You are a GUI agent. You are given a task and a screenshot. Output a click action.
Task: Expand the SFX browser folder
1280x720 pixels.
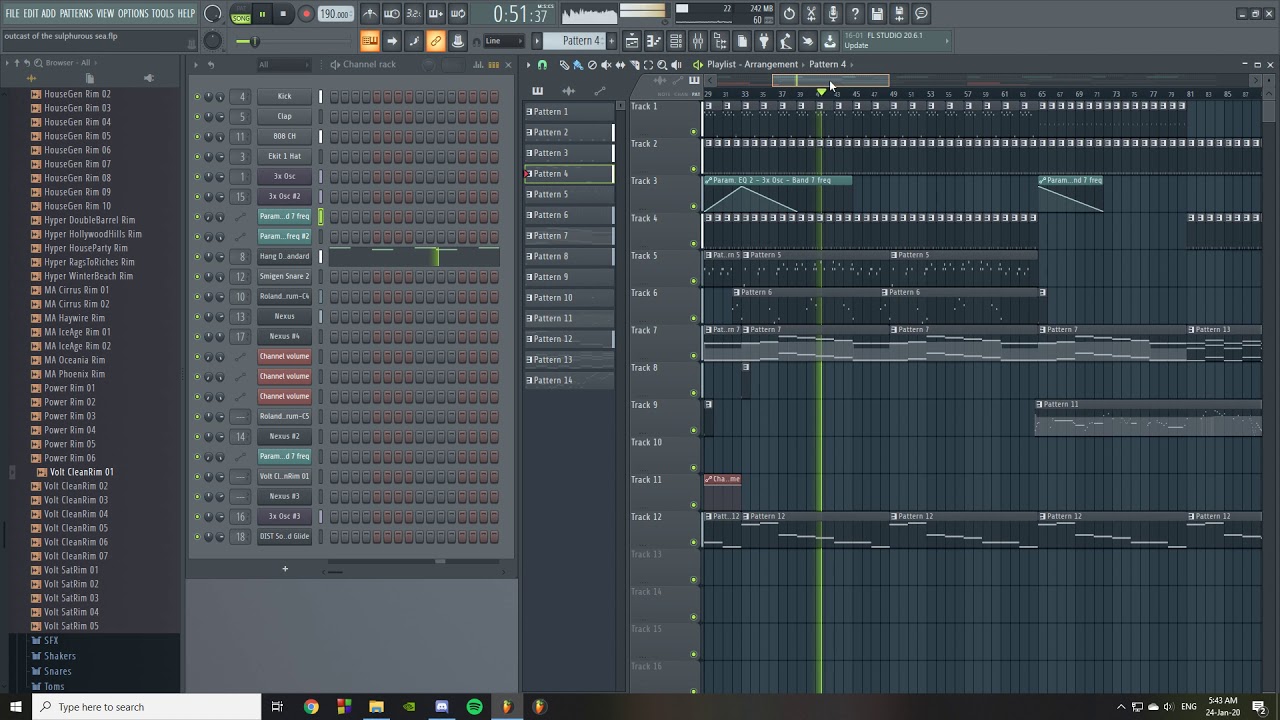click(51, 640)
